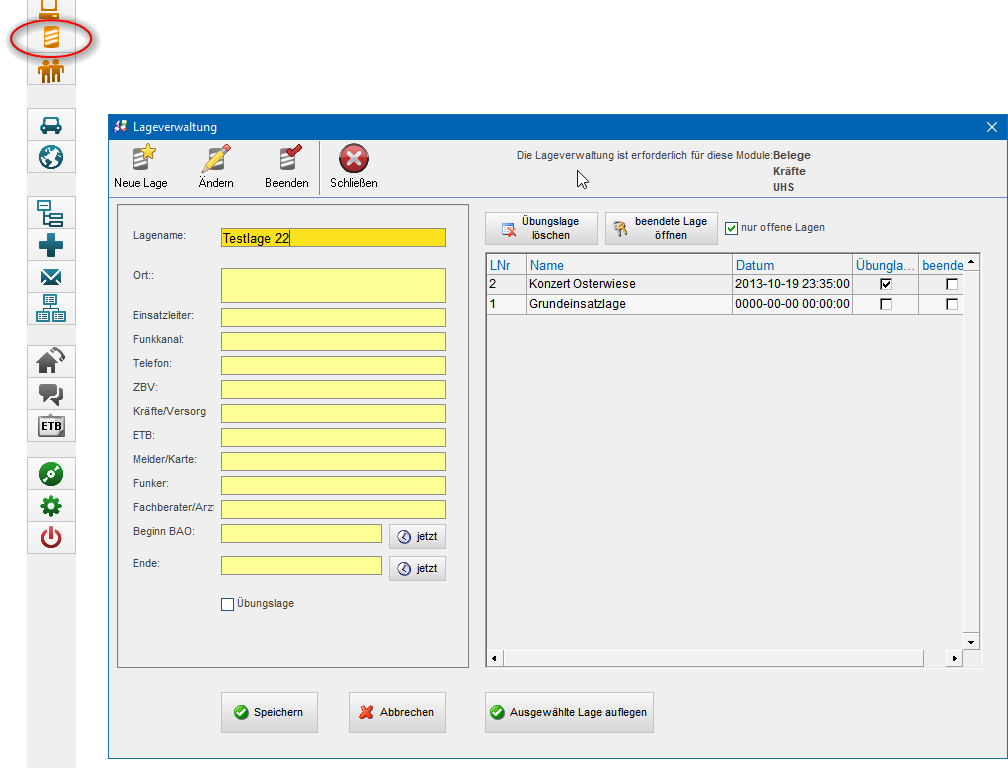
Task: Click into the Einsatzleiter input field
Action: [333, 317]
